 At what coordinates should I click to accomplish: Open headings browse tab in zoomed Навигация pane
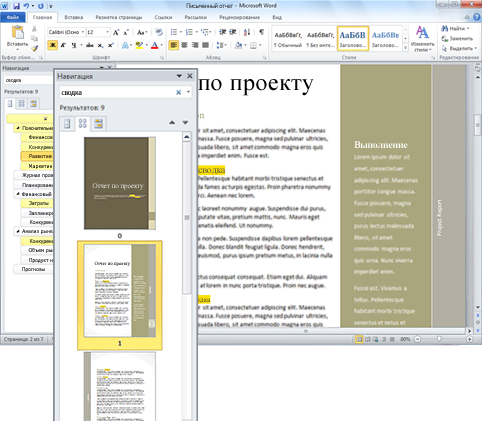point(67,124)
